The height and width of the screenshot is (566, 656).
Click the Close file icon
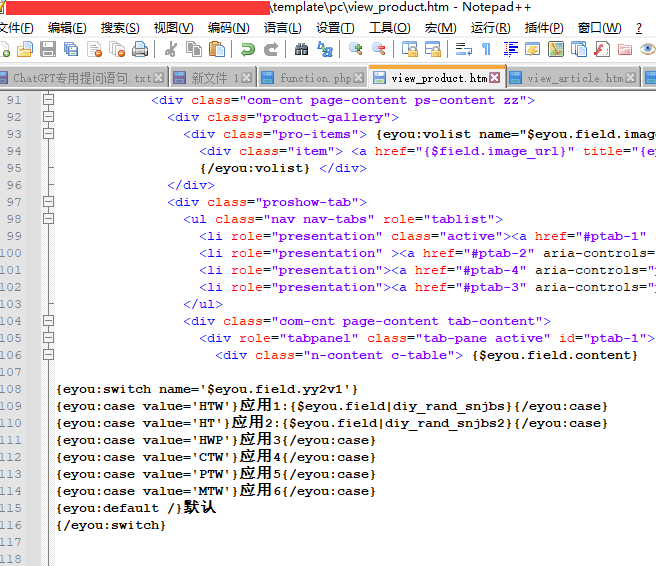(95, 49)
